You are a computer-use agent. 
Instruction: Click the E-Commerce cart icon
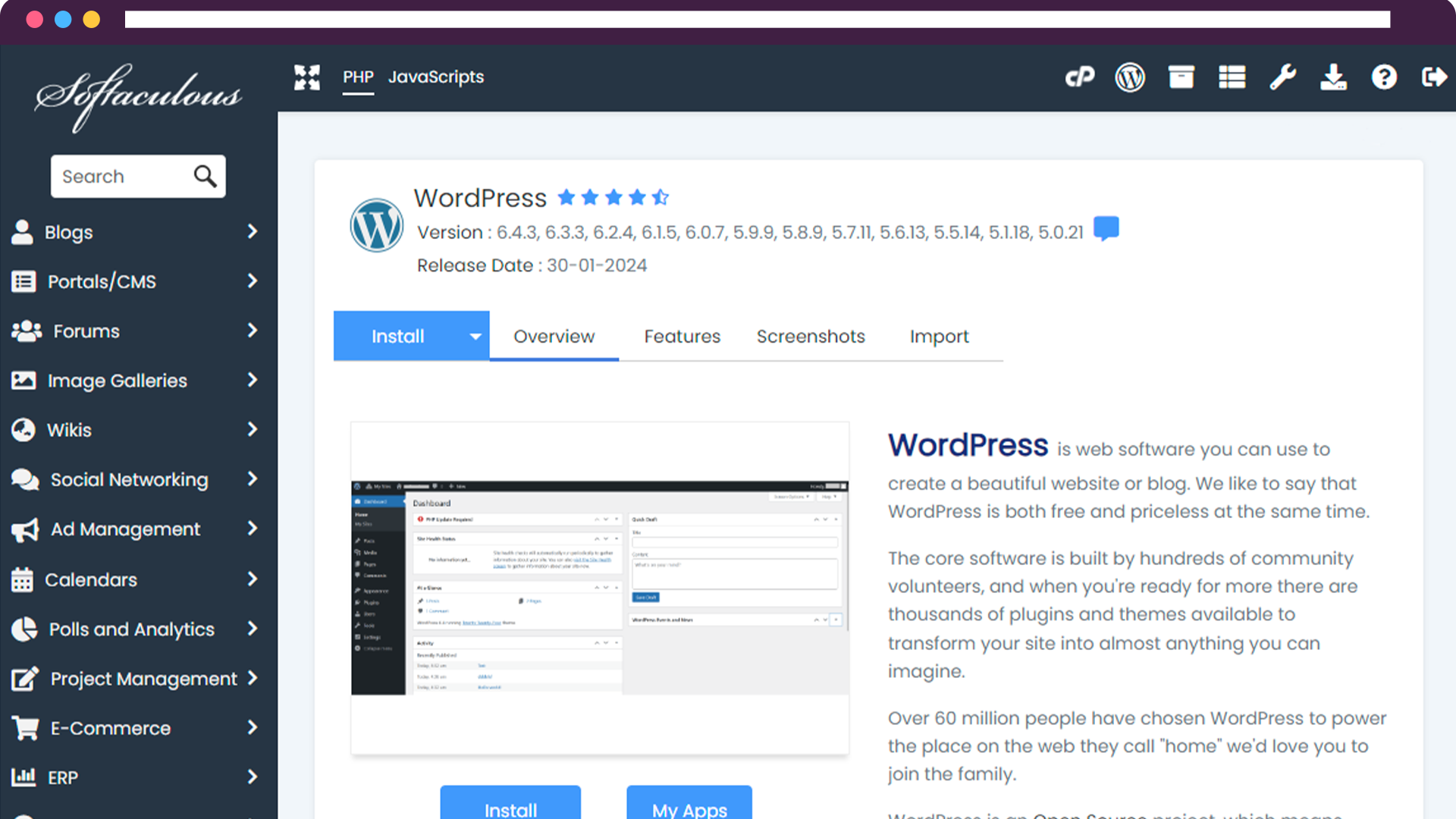tap(25, 728)
